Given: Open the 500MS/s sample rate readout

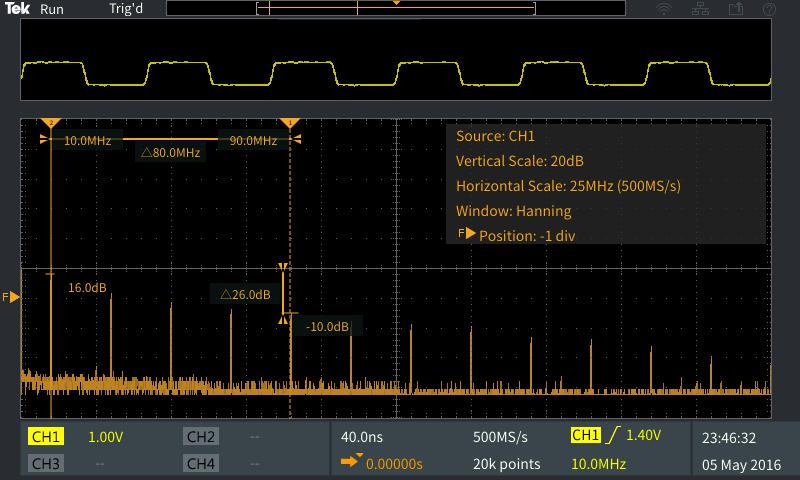Looking at the screenshot, I should click(500, 437).
